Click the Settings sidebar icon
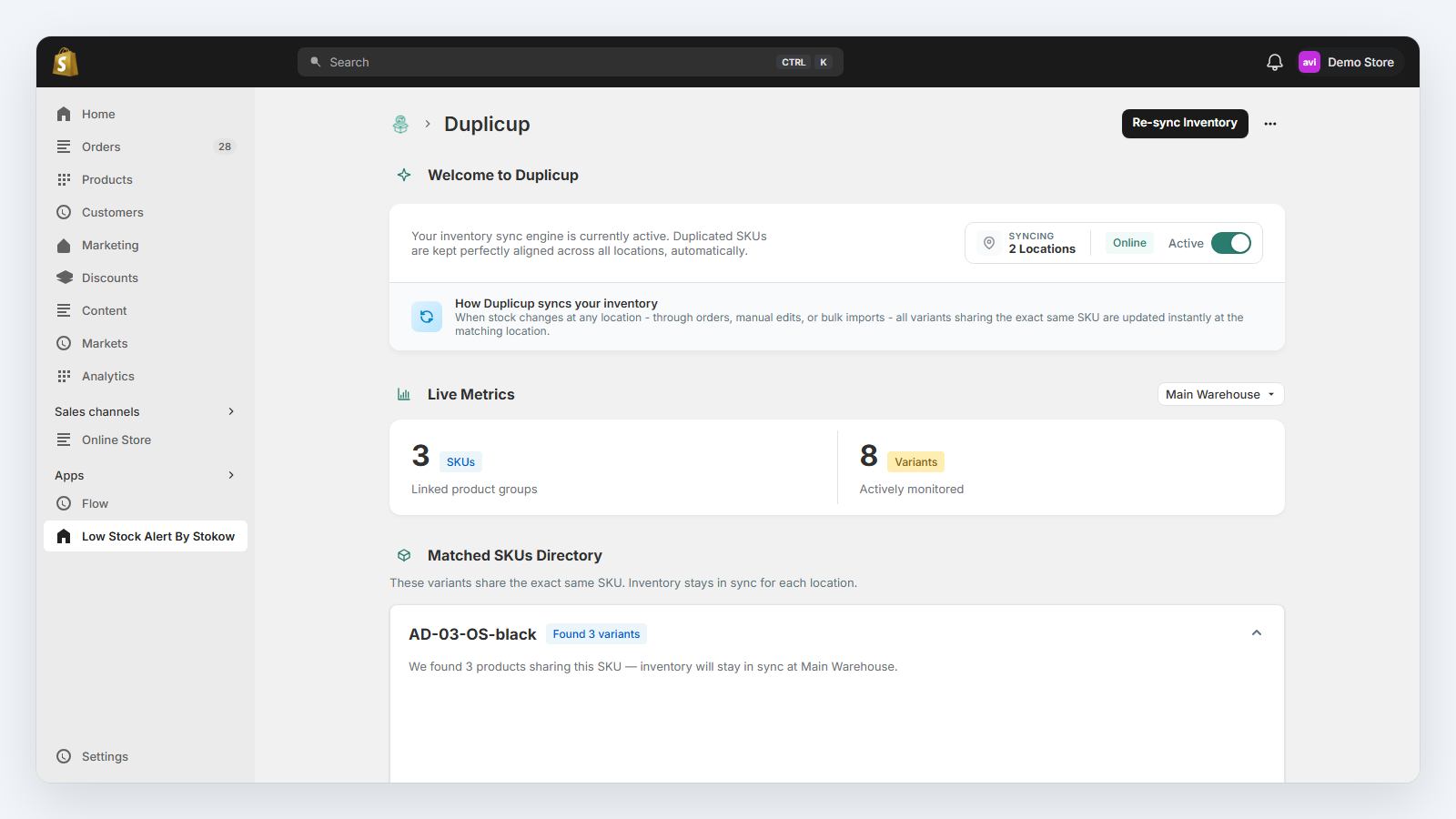The image size is (1456, 819). point(64,756)
